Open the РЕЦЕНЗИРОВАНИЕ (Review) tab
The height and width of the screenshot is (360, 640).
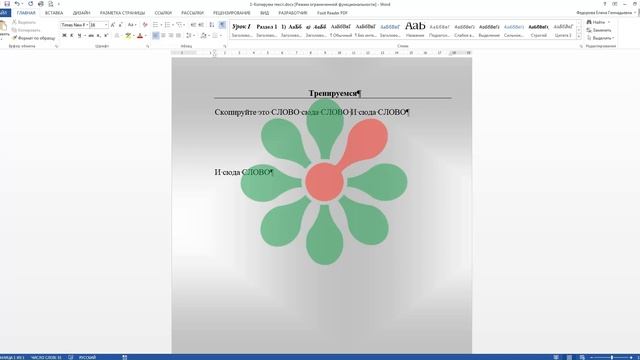tap(231, 13)
